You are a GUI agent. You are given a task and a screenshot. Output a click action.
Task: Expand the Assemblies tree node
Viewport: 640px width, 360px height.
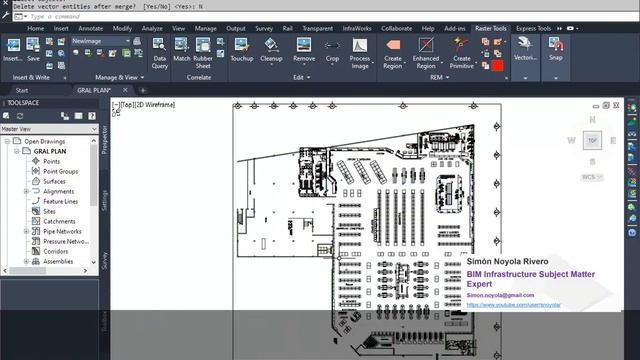tap(26, 261)
